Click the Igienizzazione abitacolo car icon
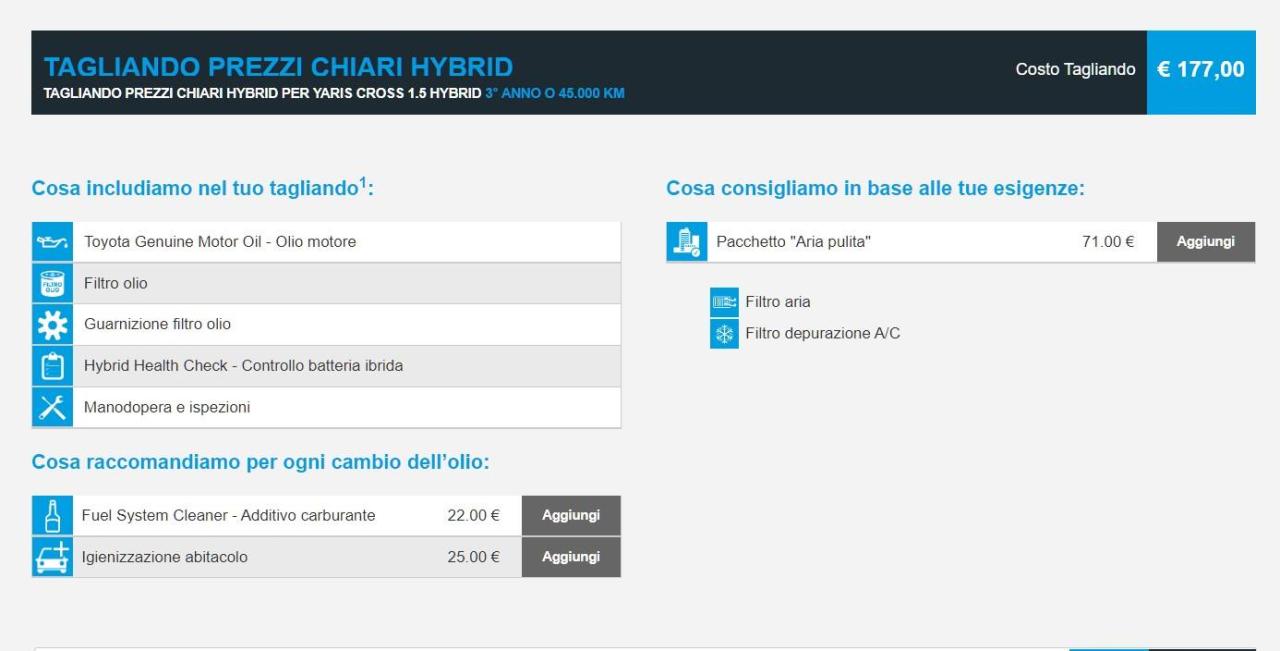 [x=52, y=557]
